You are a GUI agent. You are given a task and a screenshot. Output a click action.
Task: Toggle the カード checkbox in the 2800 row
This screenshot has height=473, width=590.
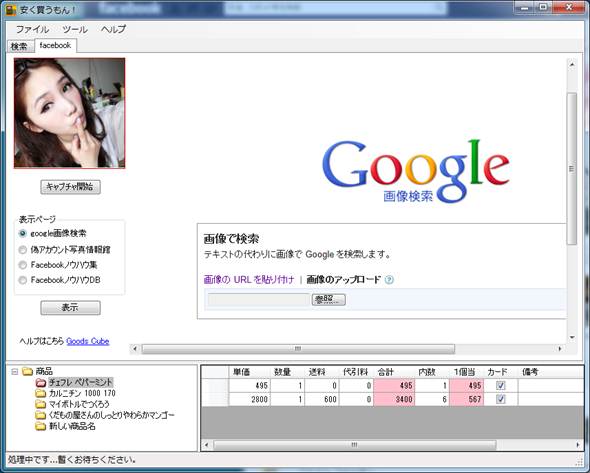501,399
